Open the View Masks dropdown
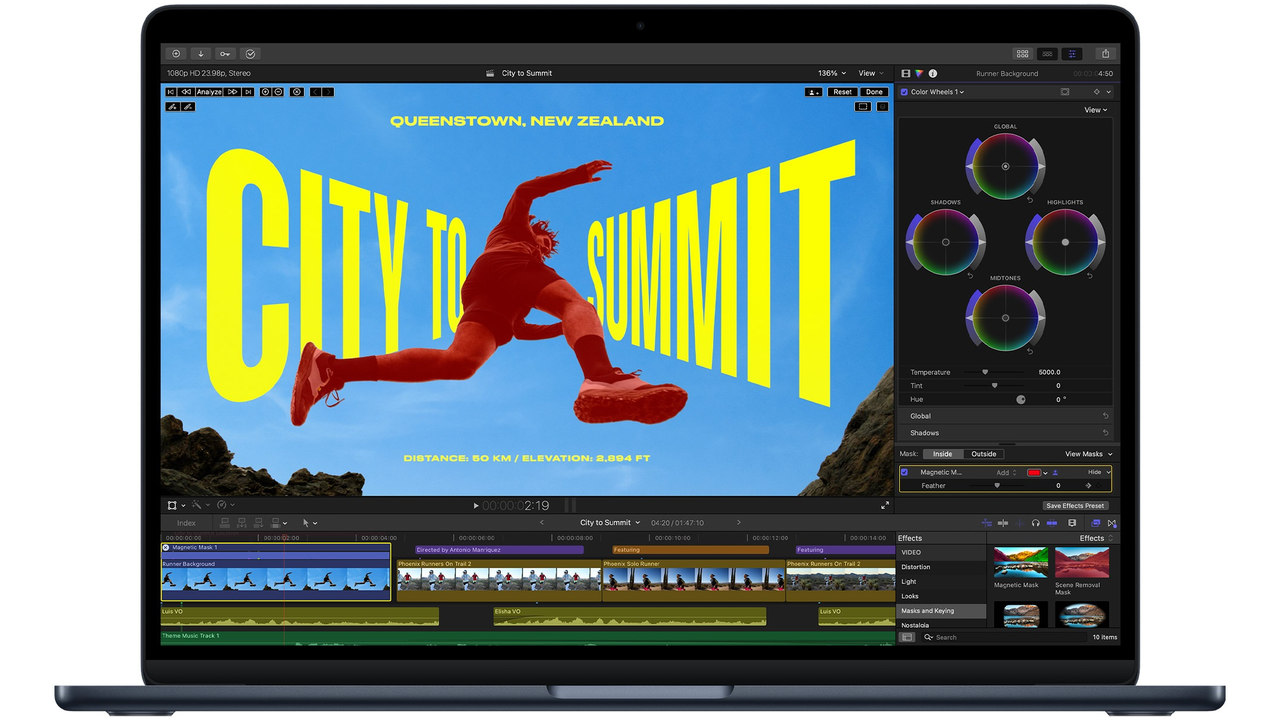Screen dimensions: 1280x720 coord(1085,454)
